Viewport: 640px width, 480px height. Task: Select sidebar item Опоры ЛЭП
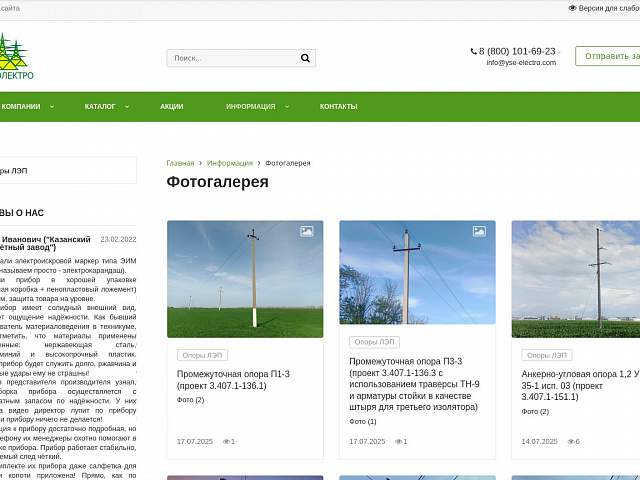coord(68,171)
